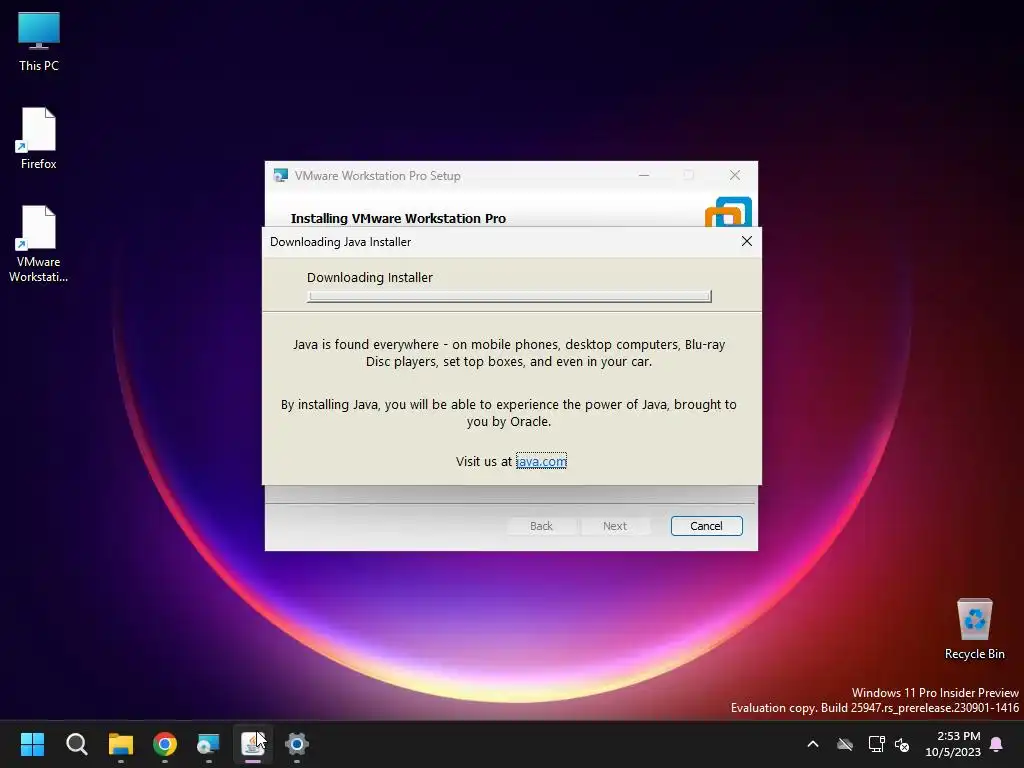The image size is (1024, 768).
Task: Launch File Explorer from taskbar
Action: (x=121, y=744)
